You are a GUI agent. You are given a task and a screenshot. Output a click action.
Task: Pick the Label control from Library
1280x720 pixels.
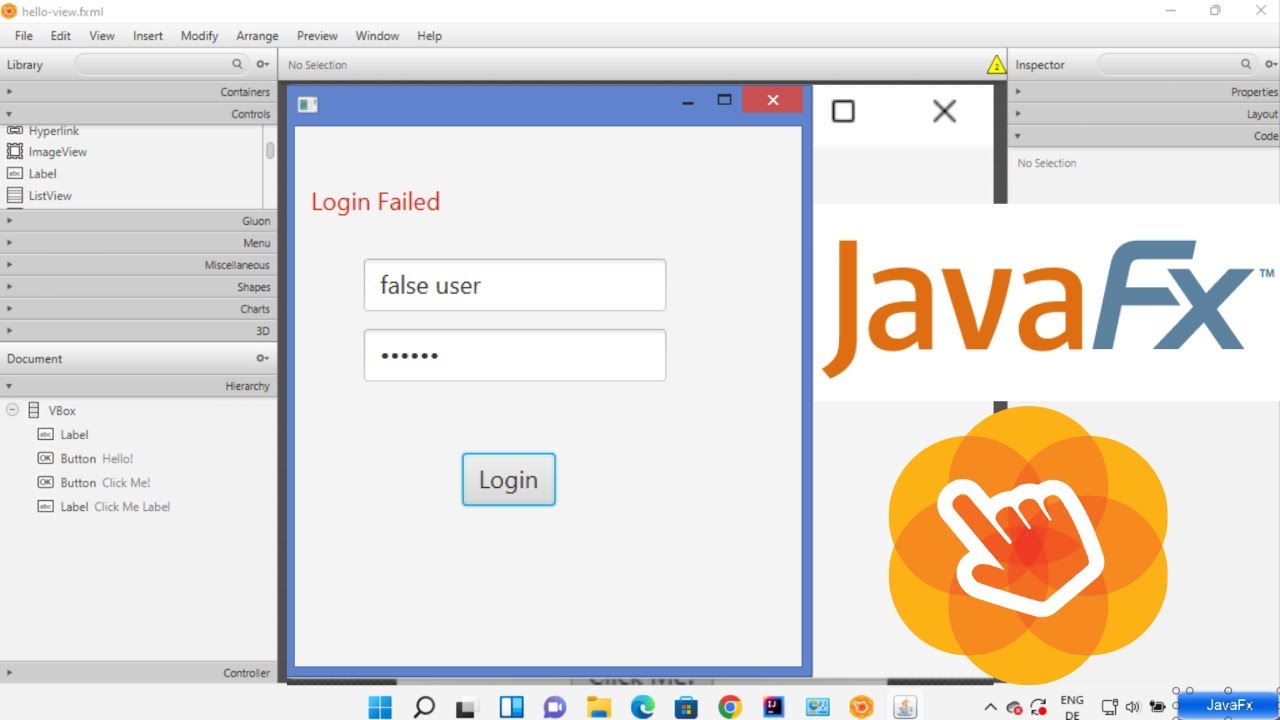pyautogui.click(x=32, y=174)
